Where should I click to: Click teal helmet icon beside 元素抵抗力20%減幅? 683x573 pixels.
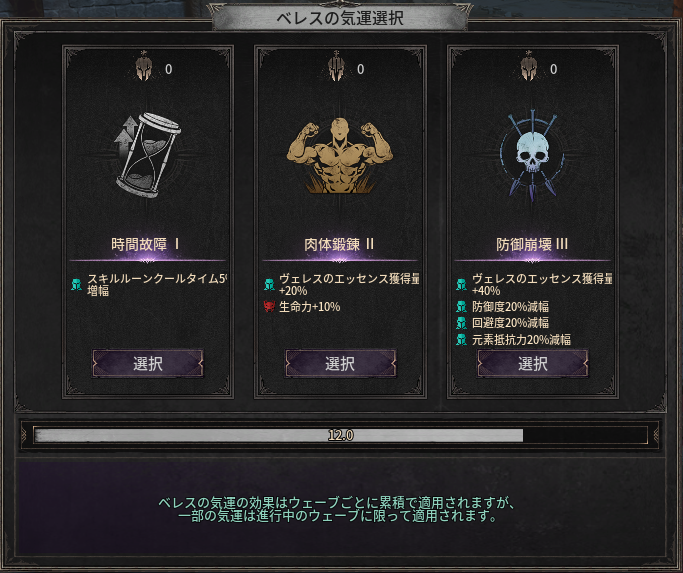pos(461,339)
